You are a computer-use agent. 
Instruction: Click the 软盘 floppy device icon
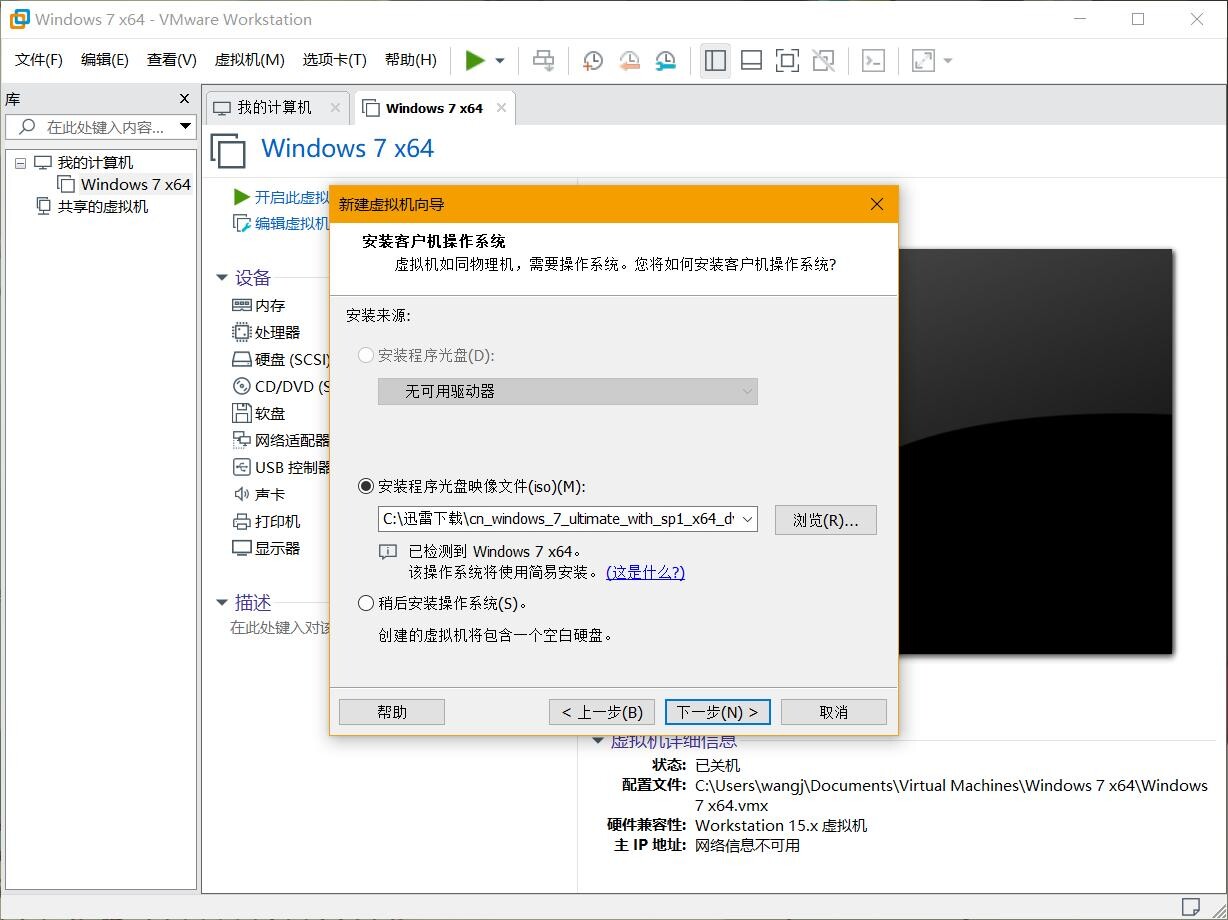click(242, 413)
